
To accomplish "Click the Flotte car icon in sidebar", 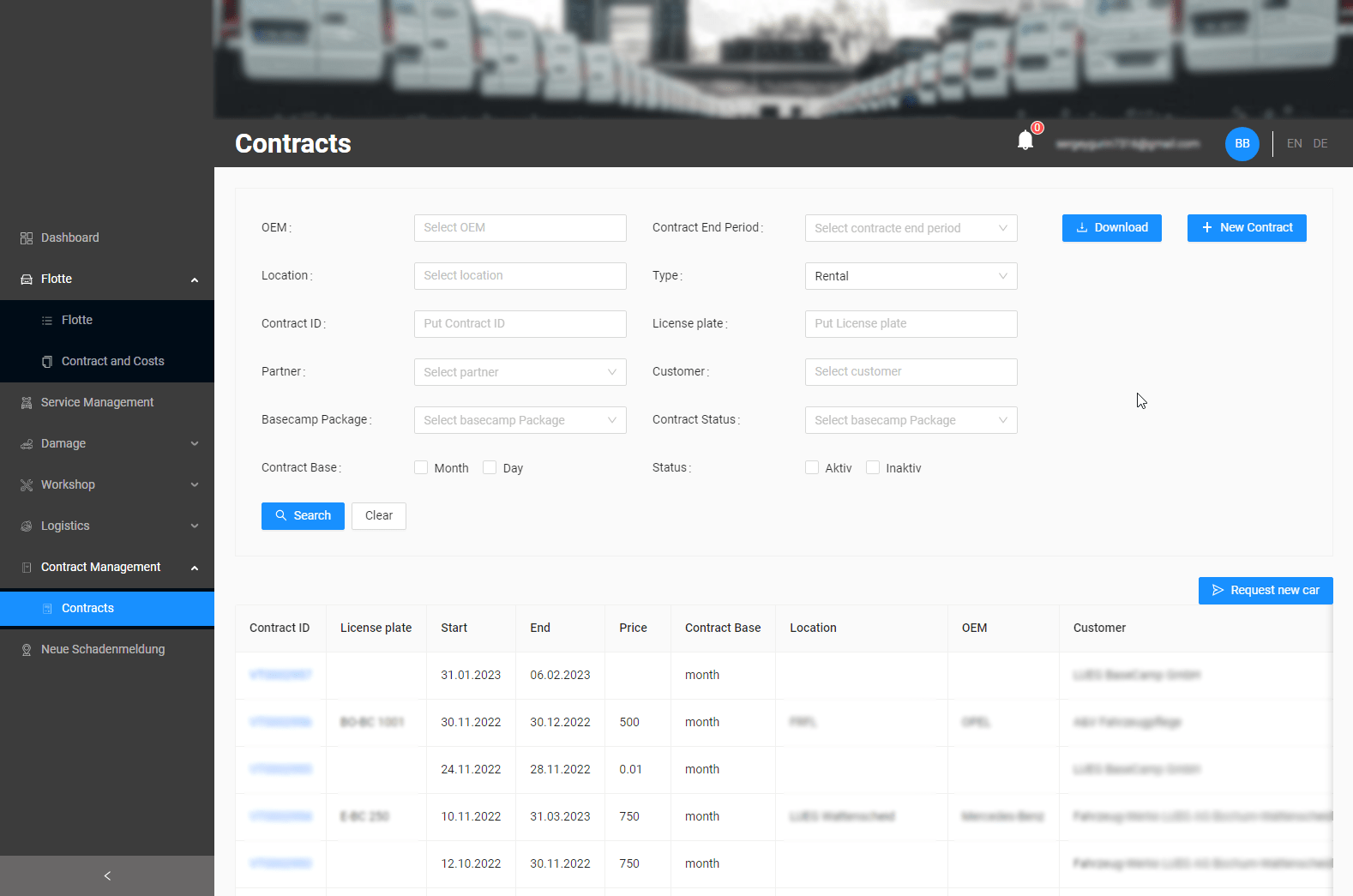I will click(x=27, y=280).
